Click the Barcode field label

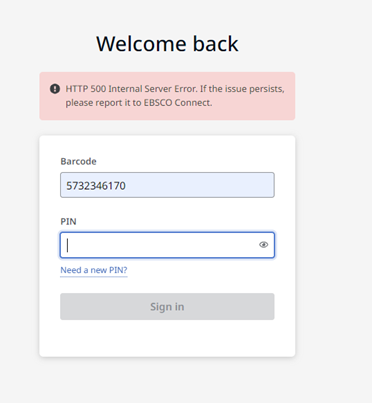pos(78,161)
